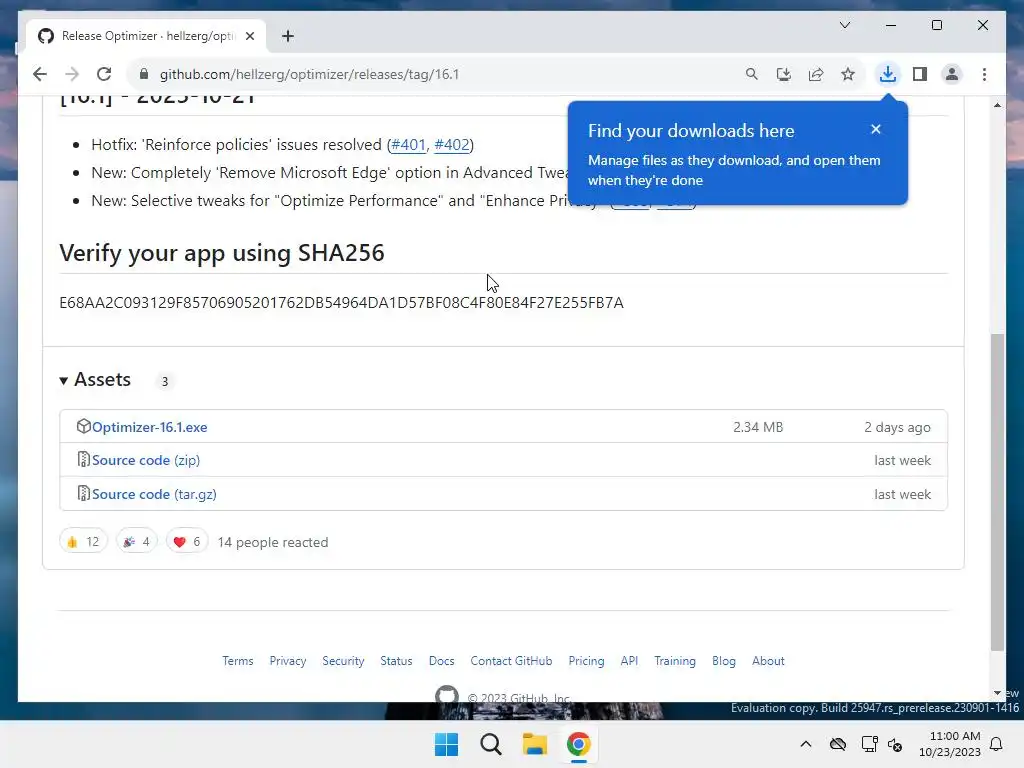Click the archive icon beside Source code (tar.gz)
Image resolution: width=1024 pixels, height=768 pixels.
84,494
